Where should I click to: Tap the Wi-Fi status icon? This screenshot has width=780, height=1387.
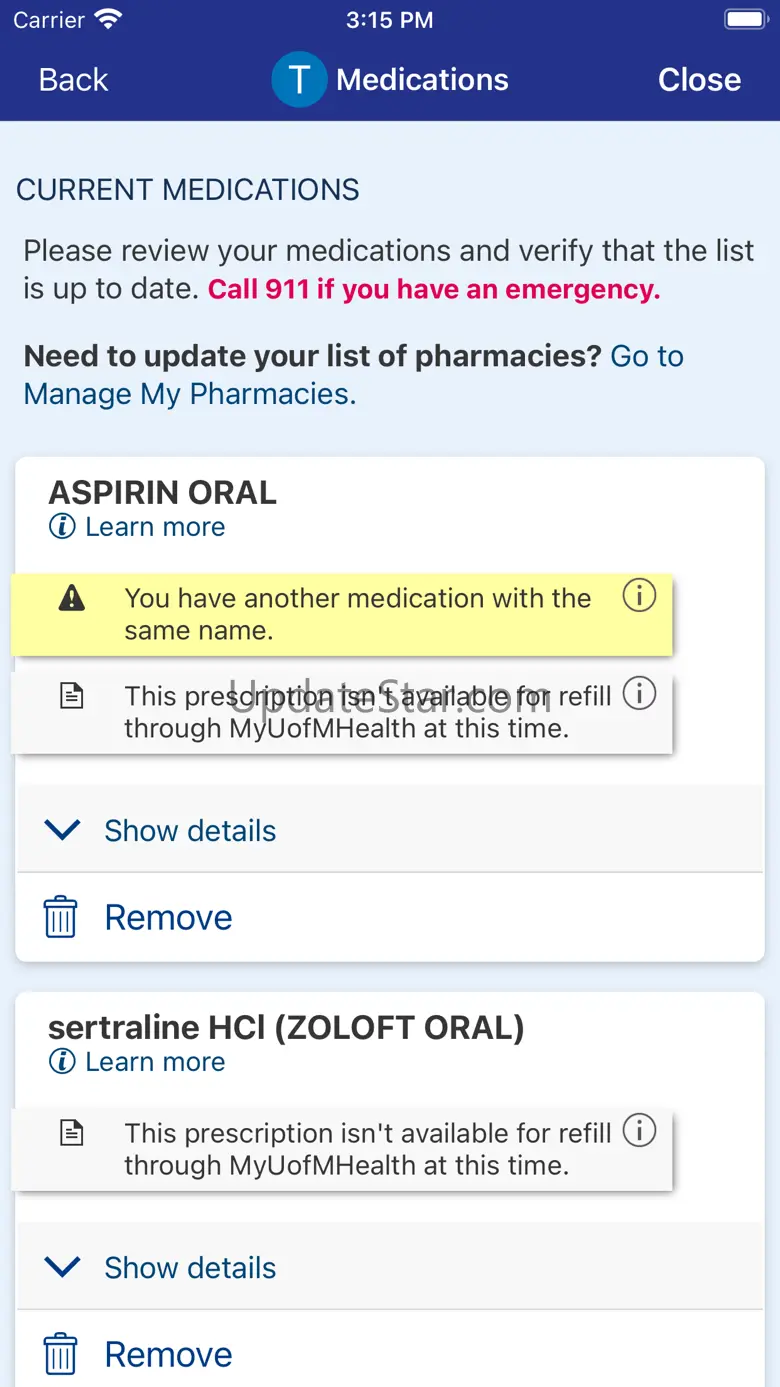(x=108, y=19)
